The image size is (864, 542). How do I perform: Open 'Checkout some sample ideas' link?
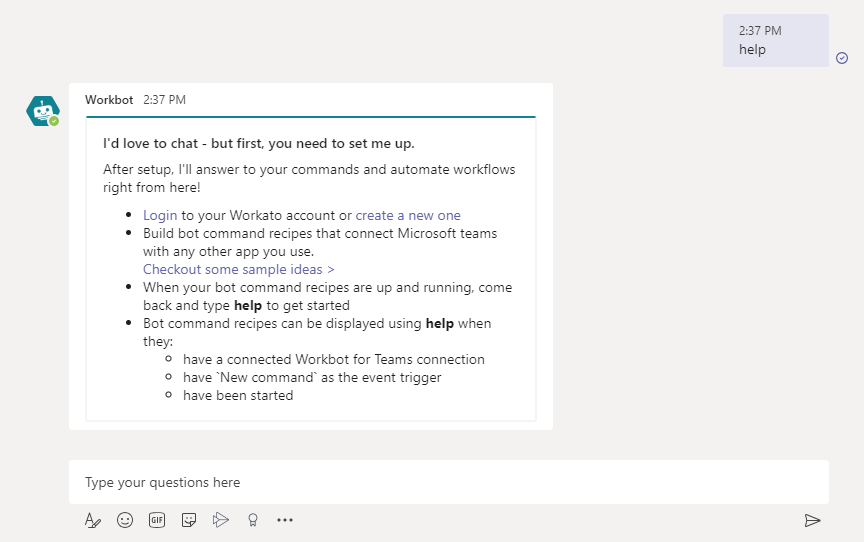tap(238, 269)
